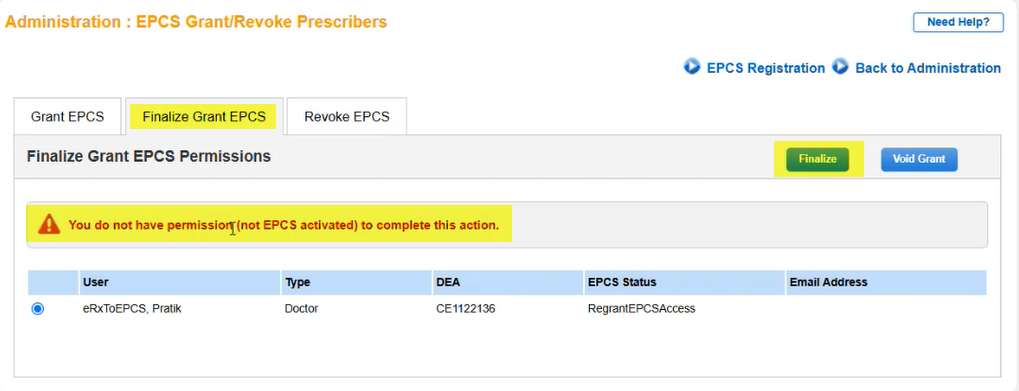1019x391 pixels.
Task: Click the RegrantEPCSAccess status cell
Action: 641,309
